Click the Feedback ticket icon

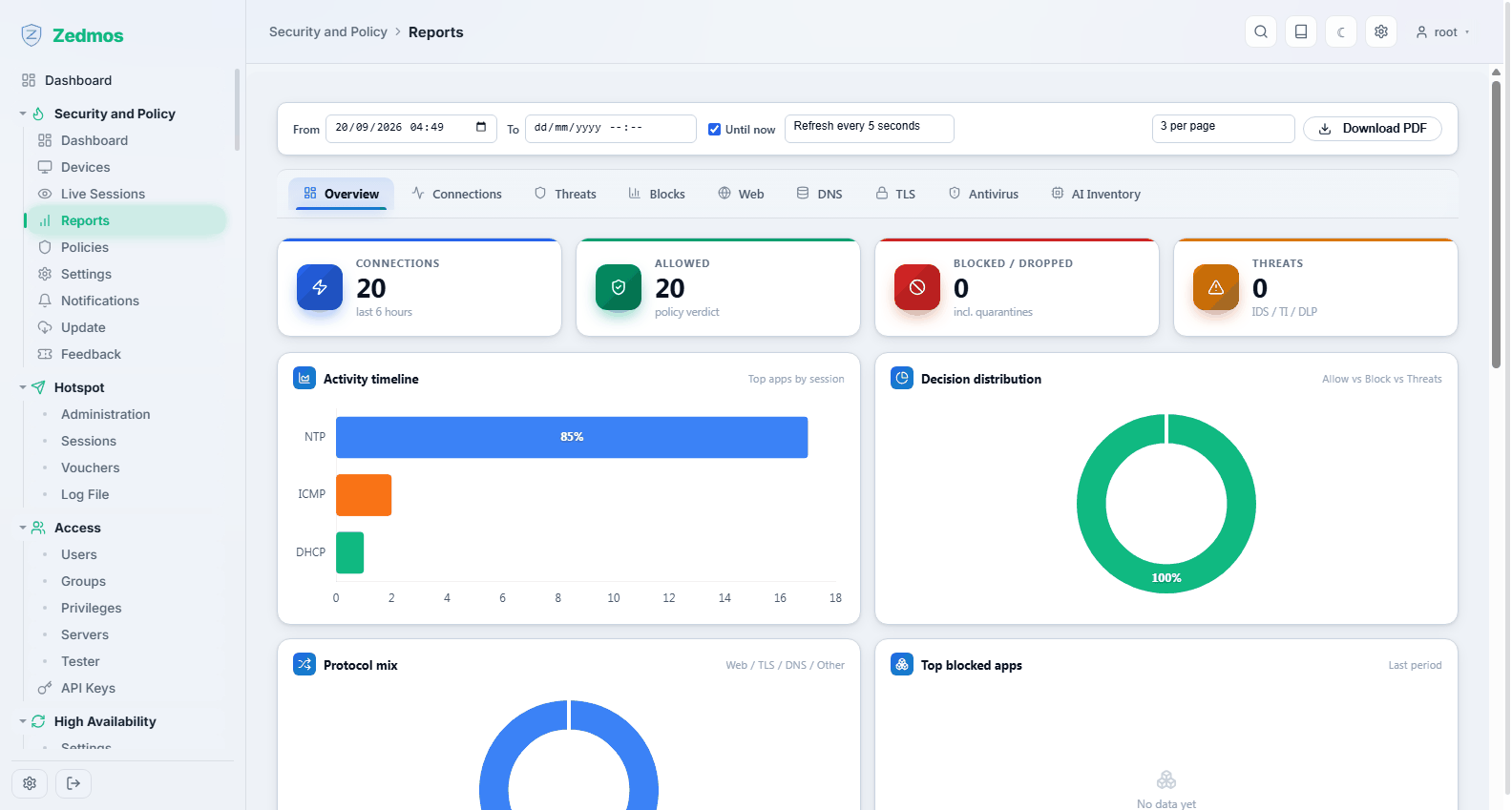pos(45,354)
